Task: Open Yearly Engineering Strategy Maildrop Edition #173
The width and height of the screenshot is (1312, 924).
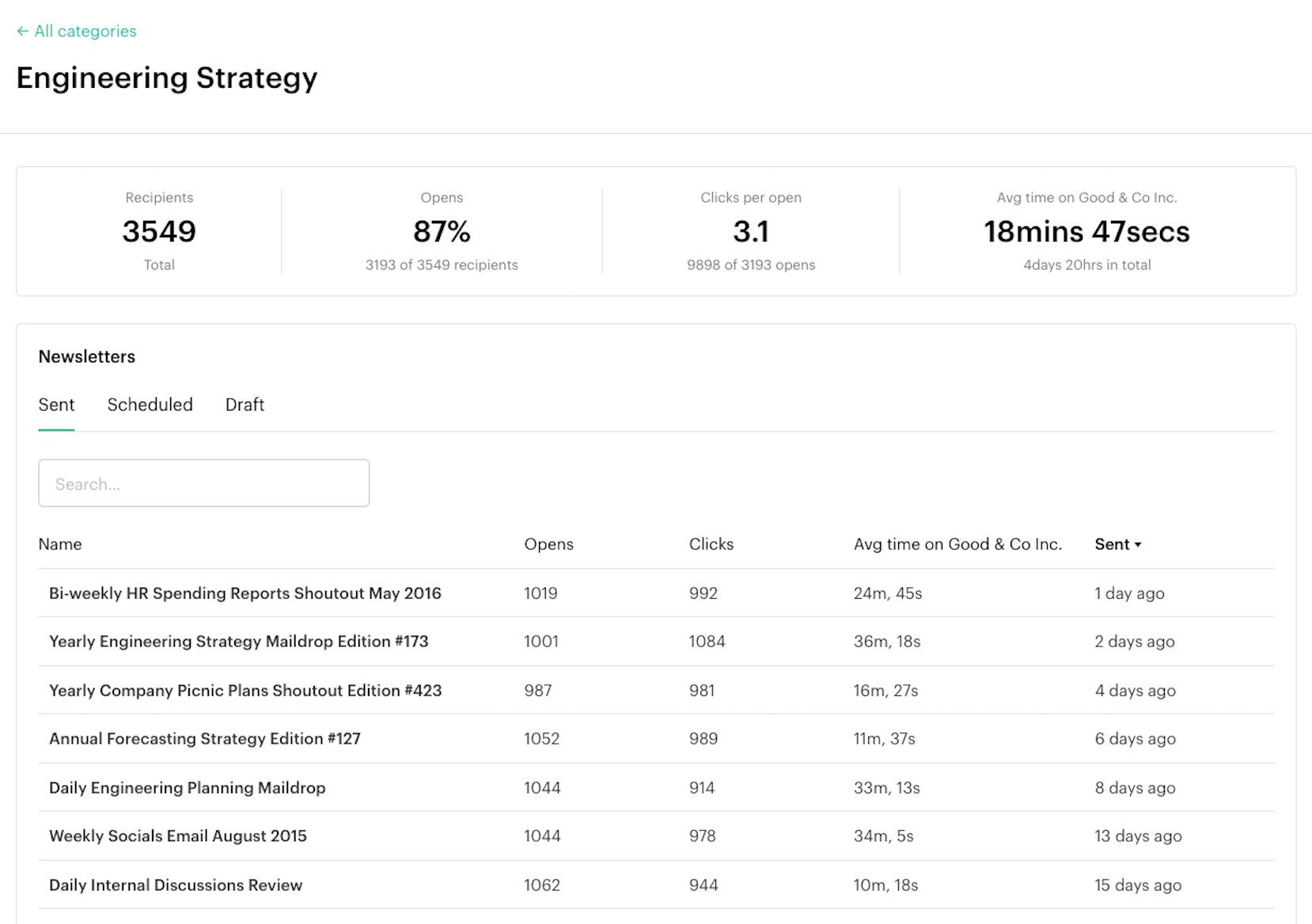Action: tap(238, 642)
